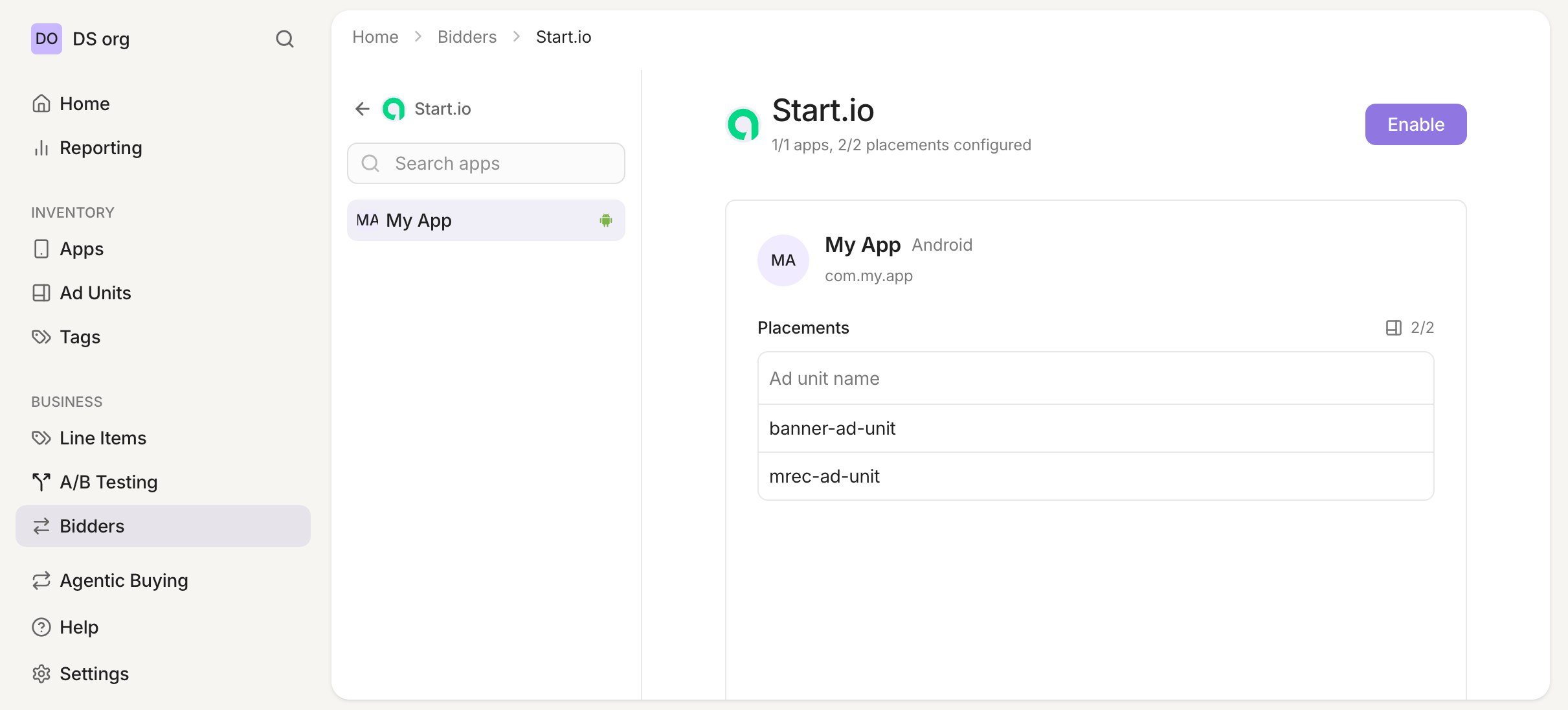Open Agentic Buying in sidebar
The height and width of the screenshot is (710, 1568).
pos(163,580)
